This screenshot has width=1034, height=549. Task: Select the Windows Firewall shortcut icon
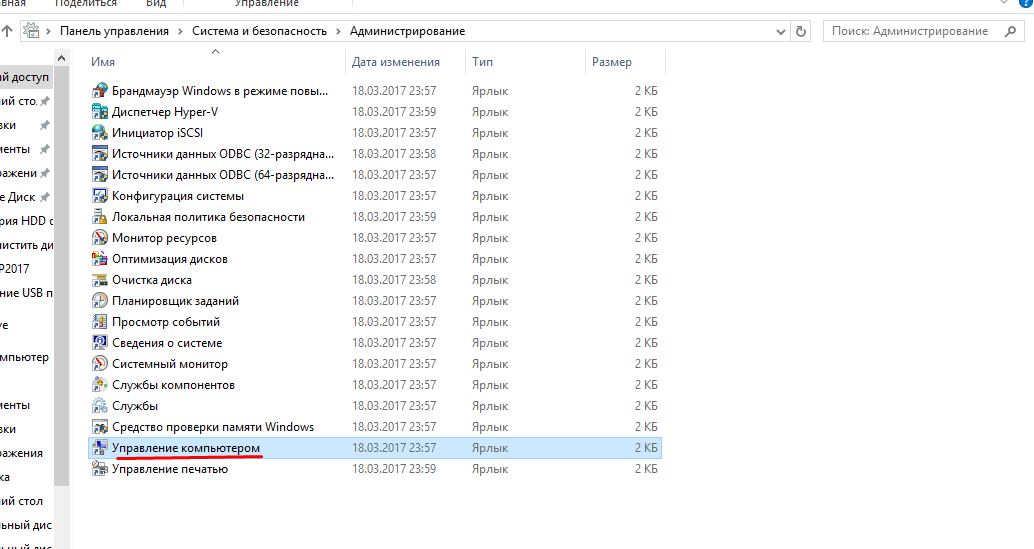(99, 91)
